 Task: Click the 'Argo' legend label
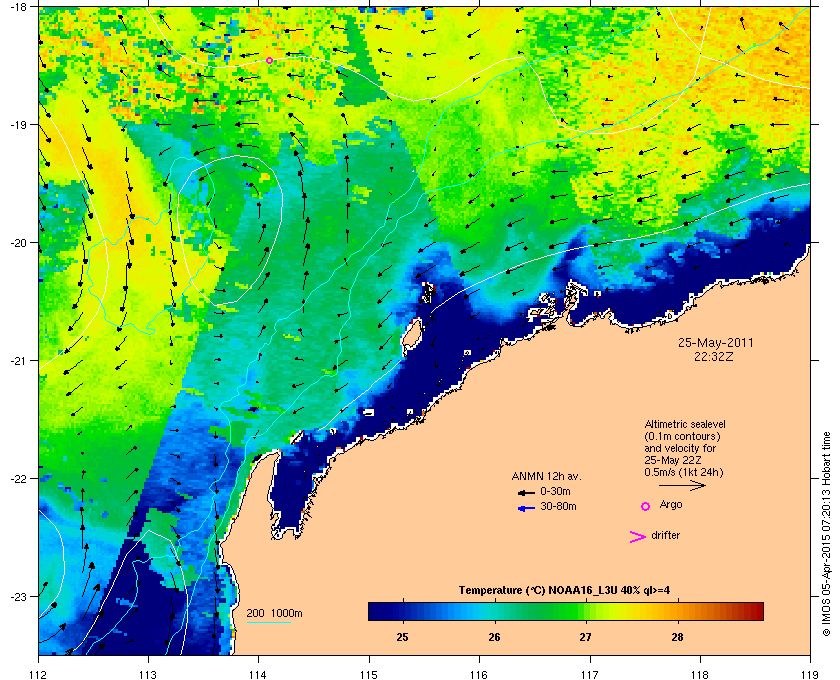click(x=671, y=504)
